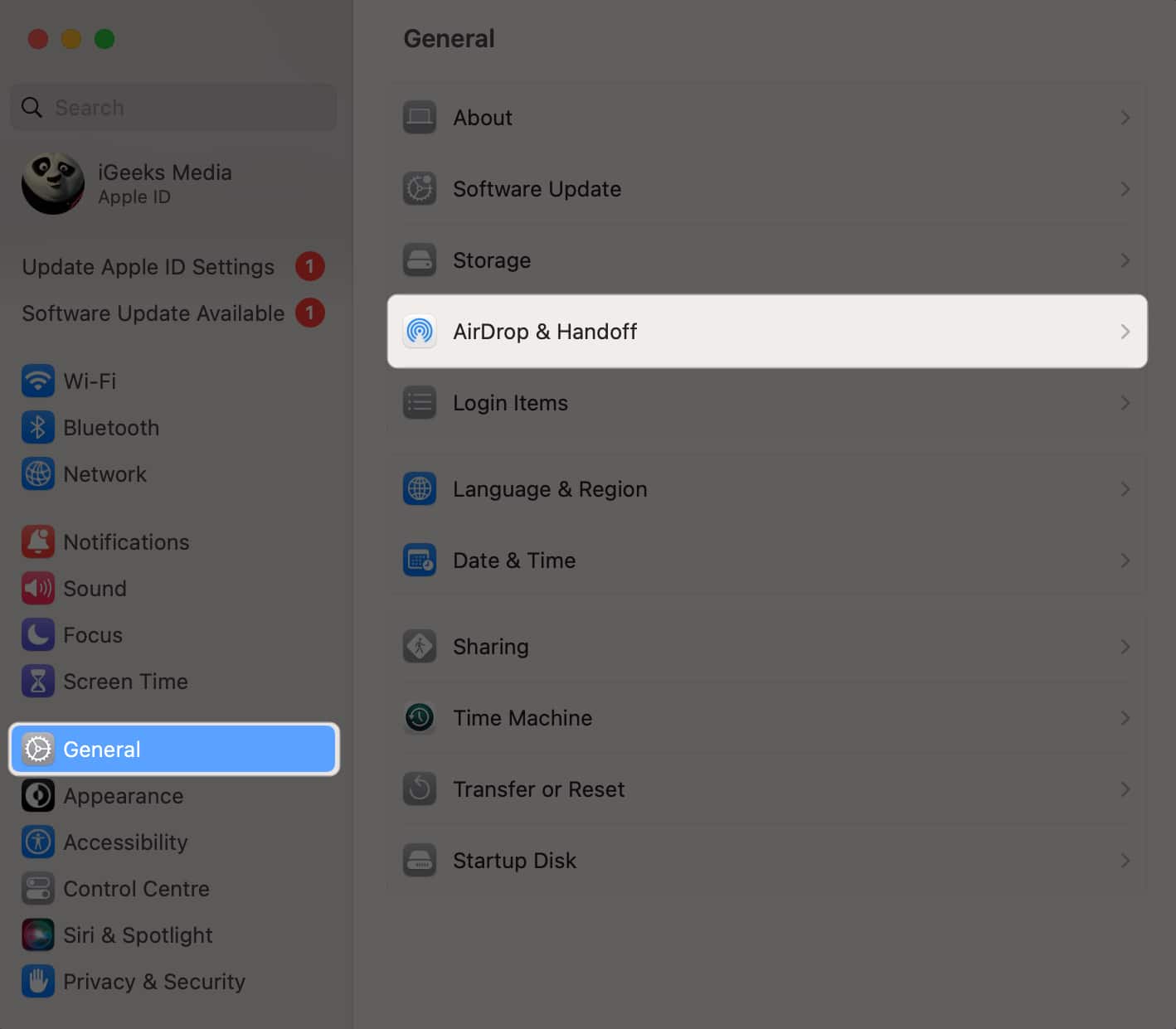Open Login Items label
The image size is (1176, 1029).
pos(510,403)
